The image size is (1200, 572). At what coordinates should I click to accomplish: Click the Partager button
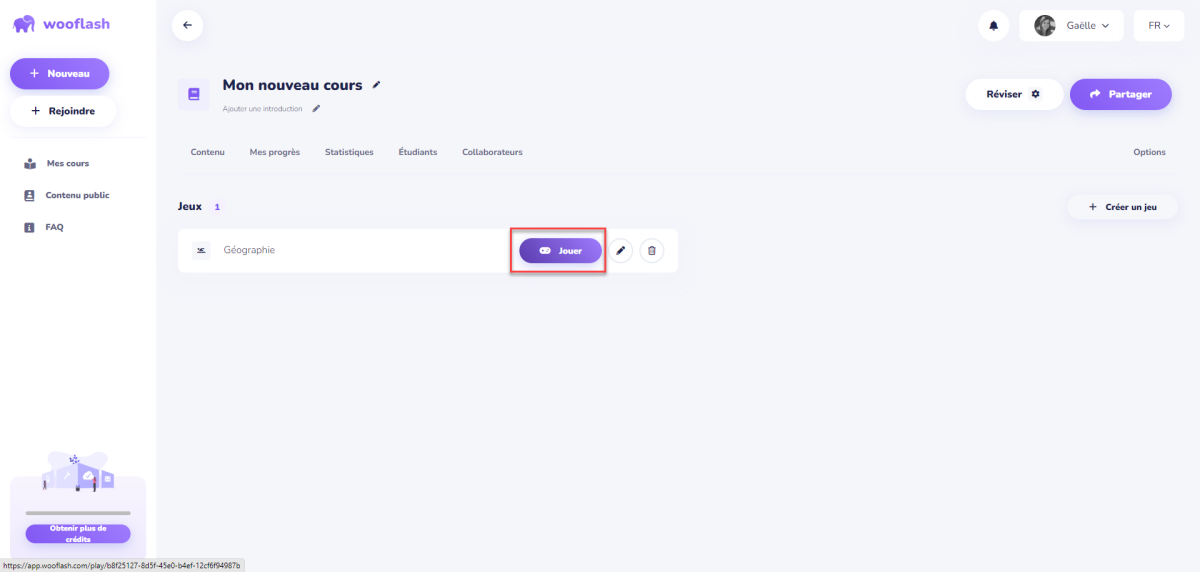1121,94
